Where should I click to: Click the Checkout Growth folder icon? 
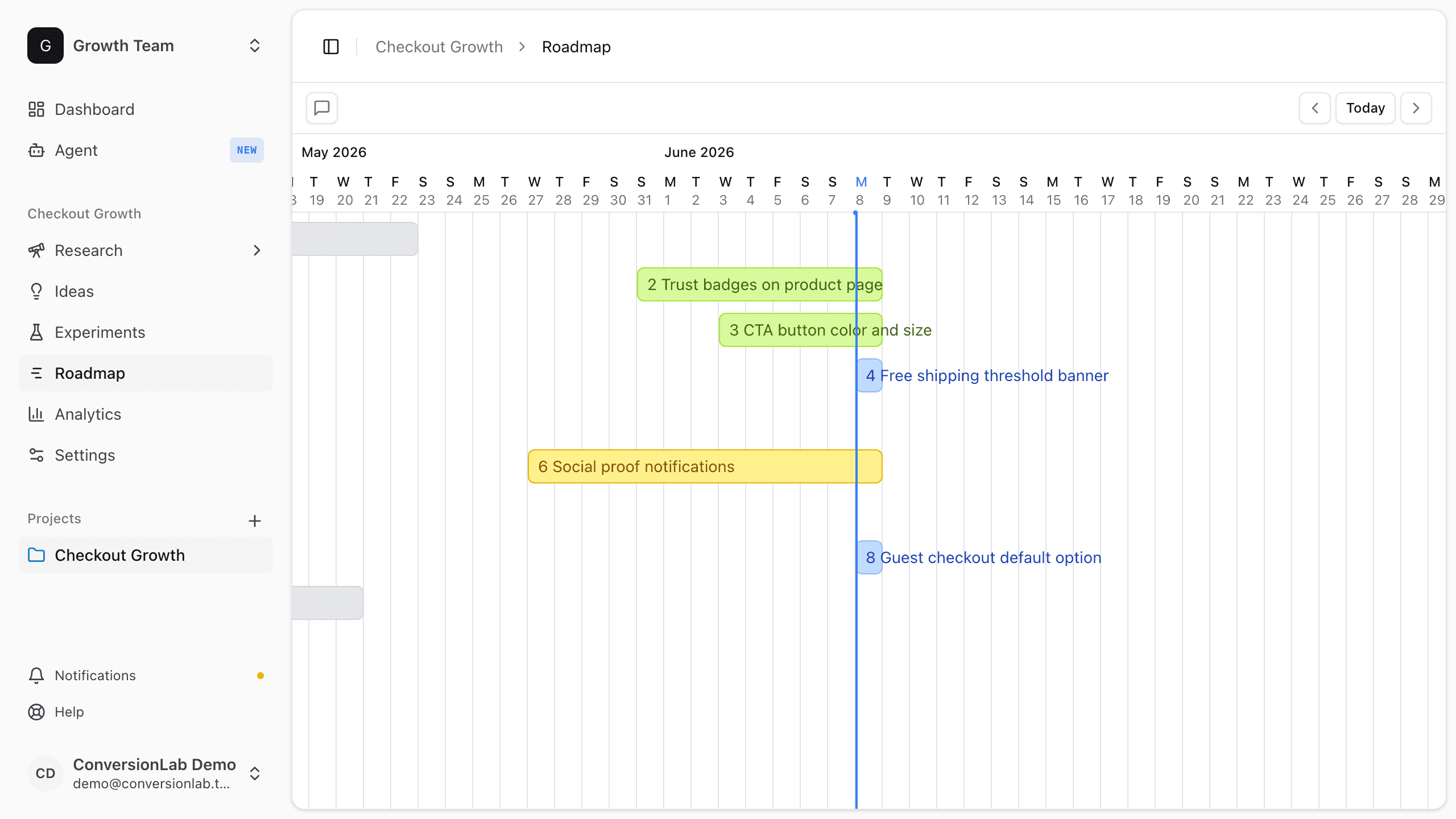[x=36, y=555]
